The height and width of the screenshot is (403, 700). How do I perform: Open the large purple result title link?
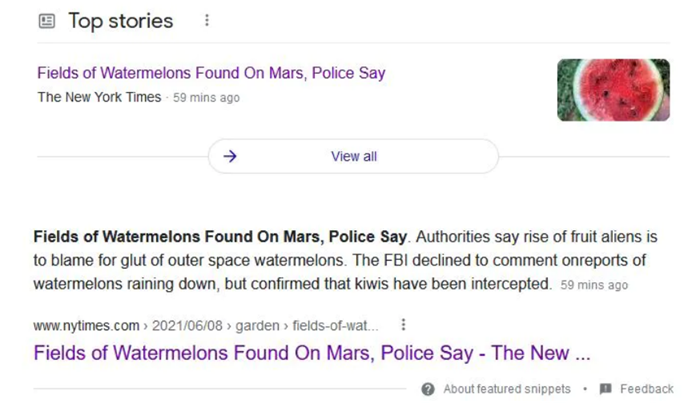[x=312, y=353]
